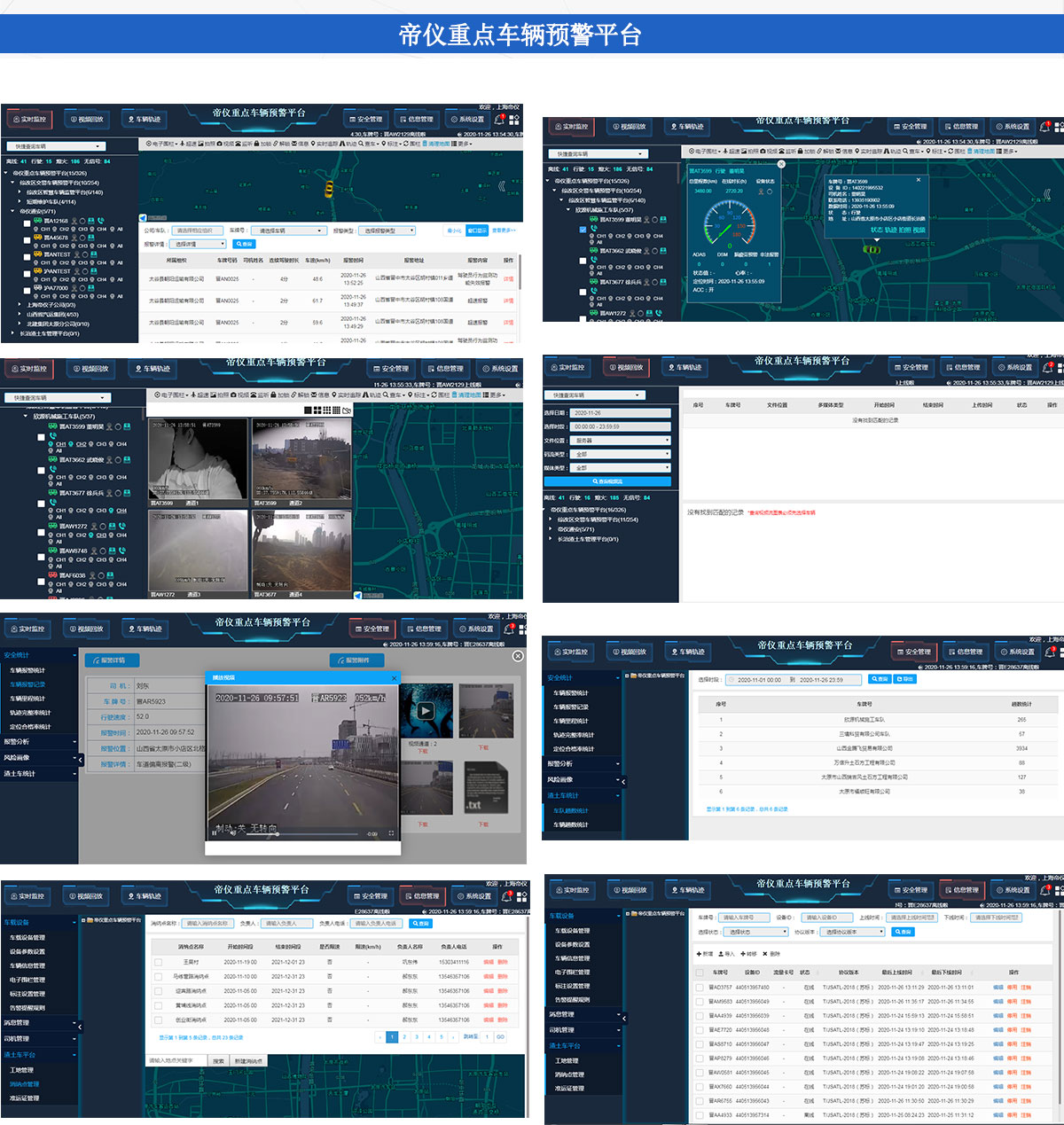Click the 导出 button above the 渣土车 statistics table

[904, 679]
